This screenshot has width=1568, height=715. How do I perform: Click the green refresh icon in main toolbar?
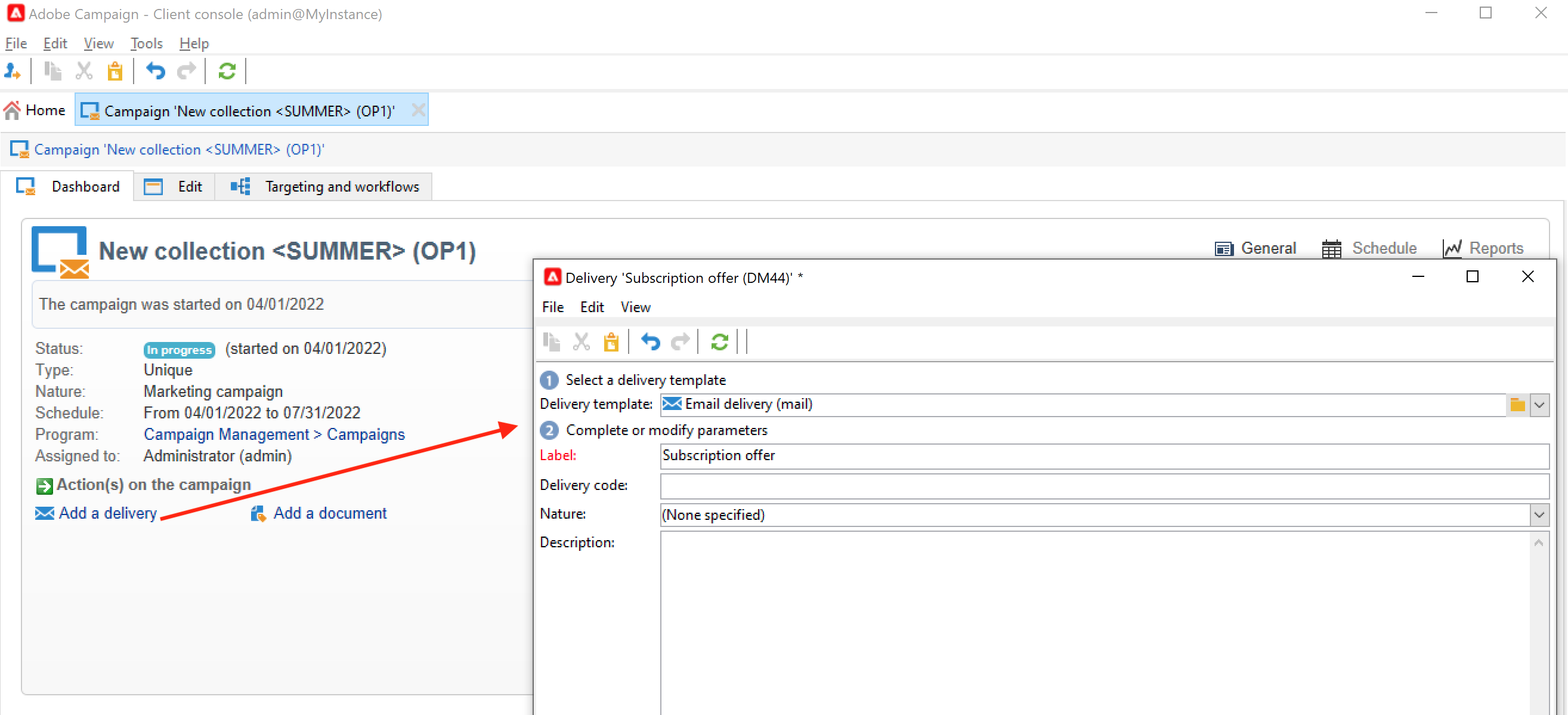(227, 71)
